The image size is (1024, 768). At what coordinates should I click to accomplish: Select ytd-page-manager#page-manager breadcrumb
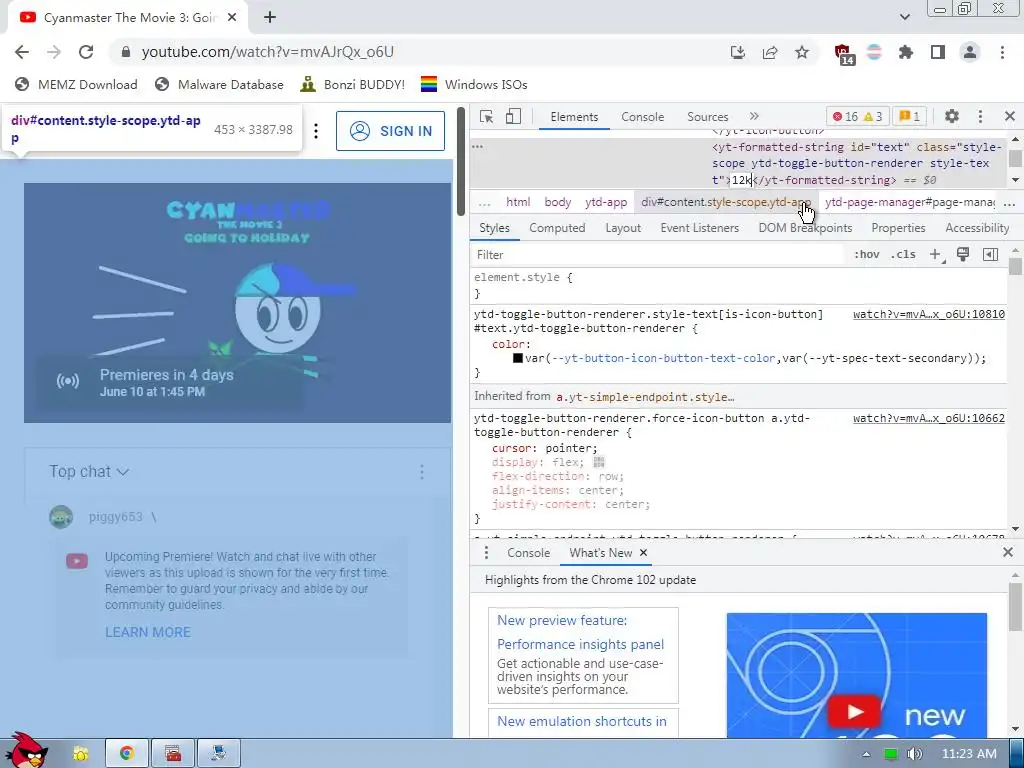point(910,202)
